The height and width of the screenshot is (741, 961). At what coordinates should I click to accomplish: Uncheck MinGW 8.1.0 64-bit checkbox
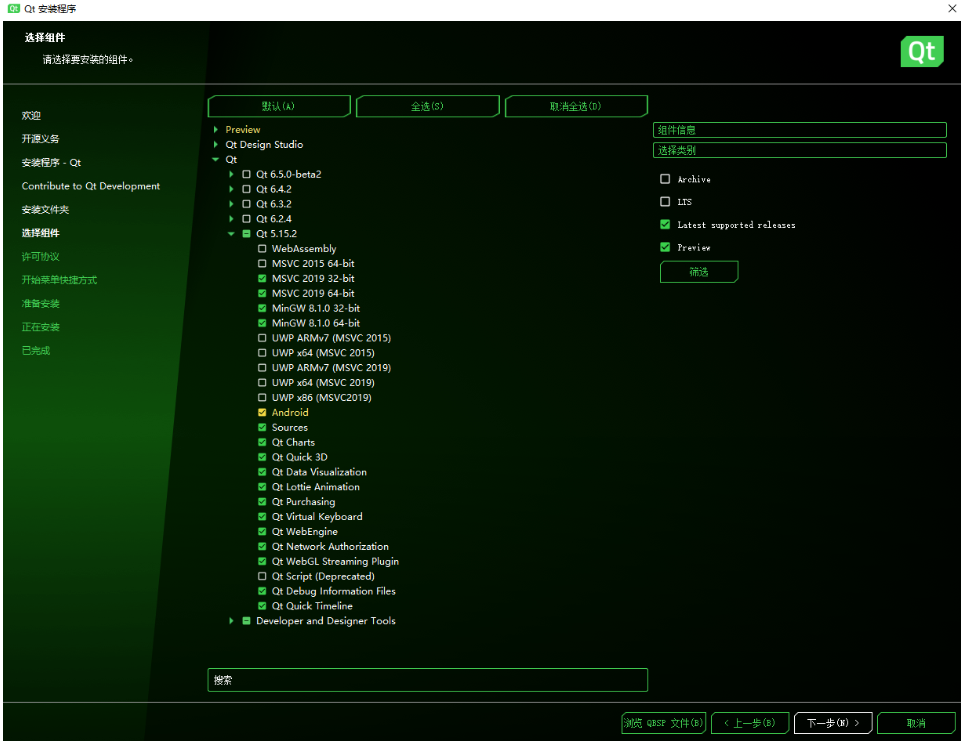pos(262,323)
